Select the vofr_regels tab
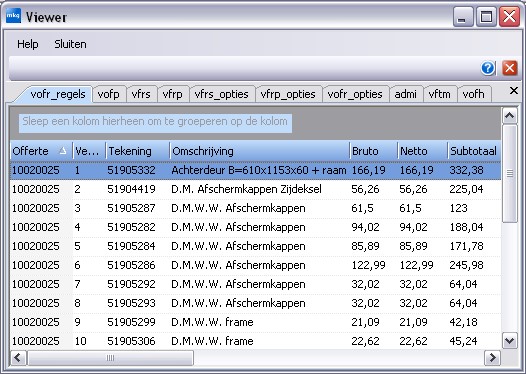The image size is (526, 374). [58, 94]
